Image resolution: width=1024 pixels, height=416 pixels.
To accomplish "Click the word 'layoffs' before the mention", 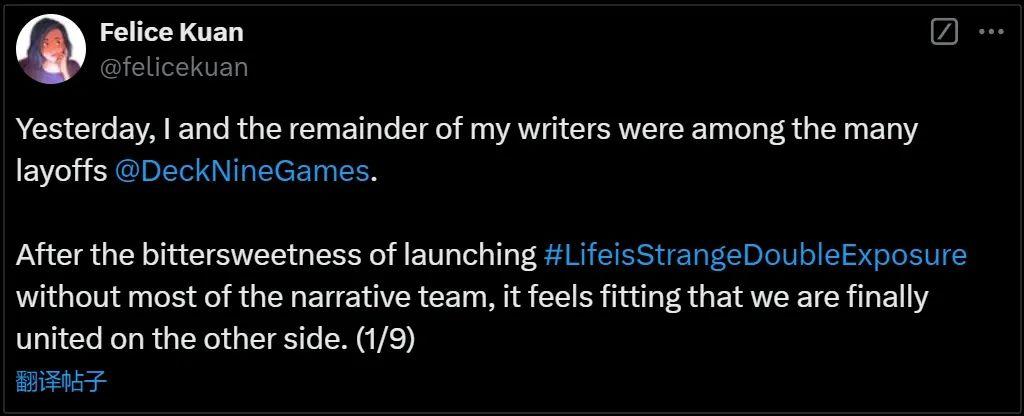I will [x=61, y=171].
